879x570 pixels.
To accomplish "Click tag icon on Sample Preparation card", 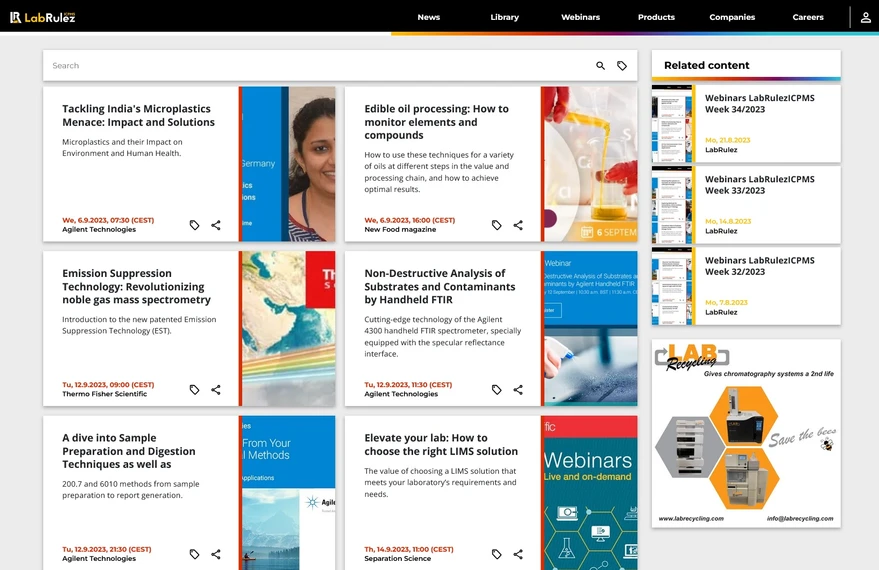I will [x=195, y=554].
